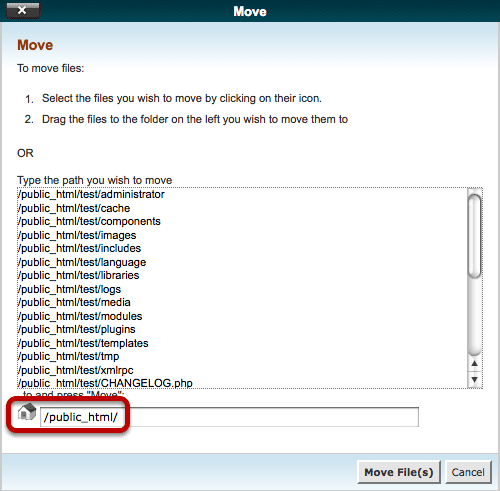Screen dimensions: 500x491
Task: Focus the /public_html/ destination path field
Action: [229, 417]
